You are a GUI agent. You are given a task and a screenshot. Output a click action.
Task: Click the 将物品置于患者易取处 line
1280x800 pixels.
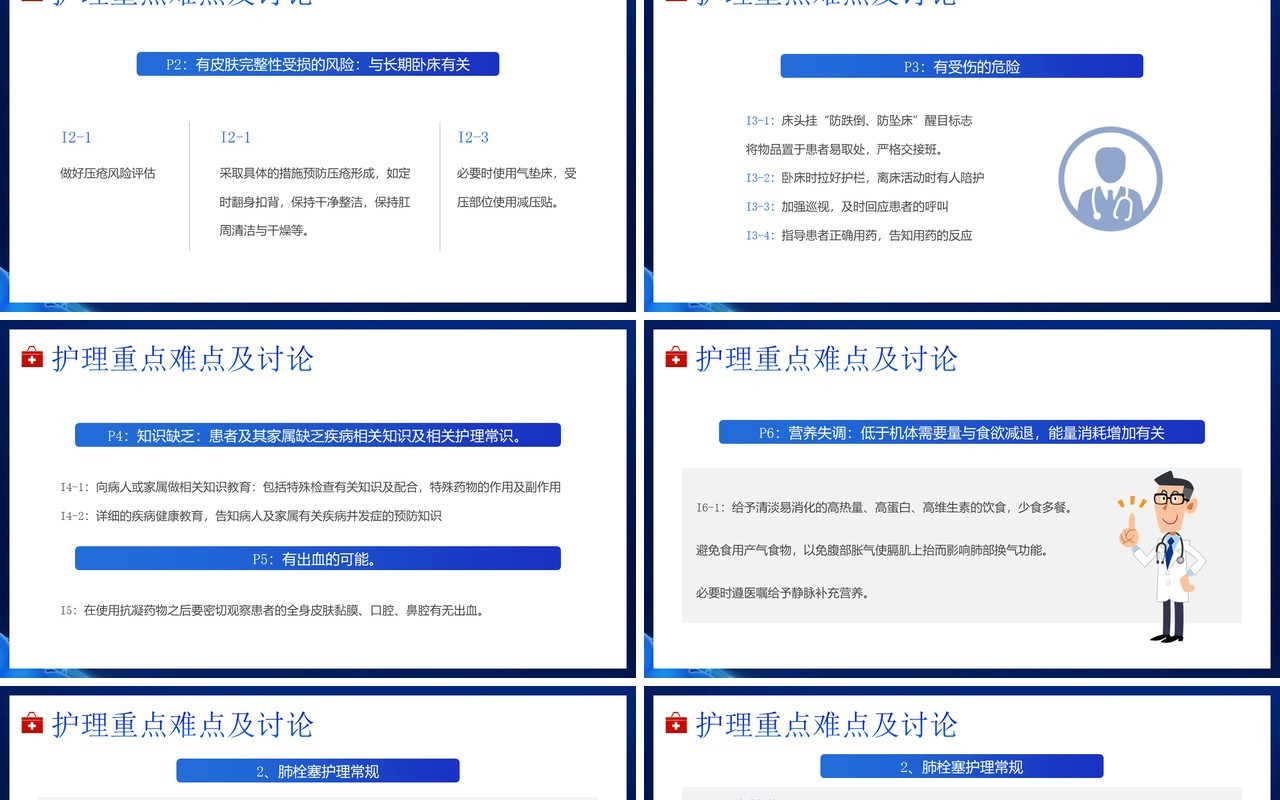coord(845,149)
